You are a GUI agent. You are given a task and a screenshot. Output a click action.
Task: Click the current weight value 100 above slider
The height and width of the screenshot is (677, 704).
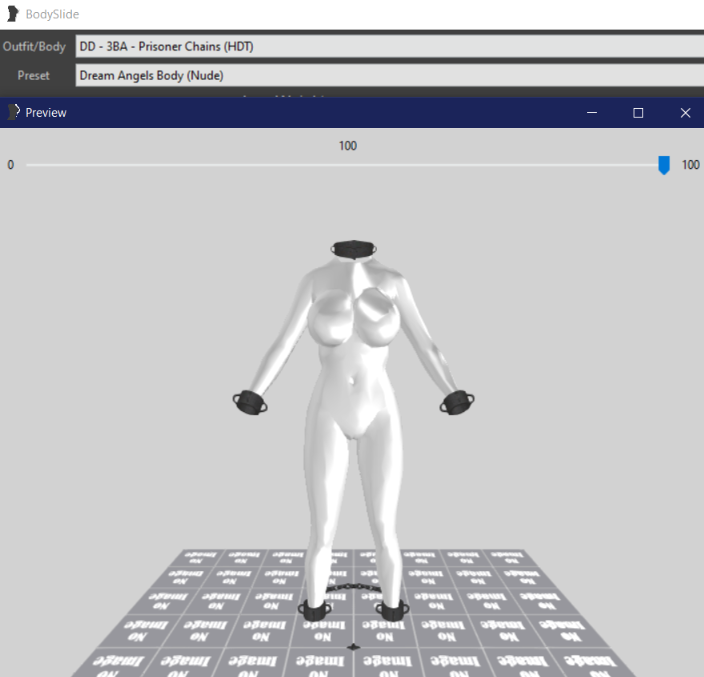point(348,145)
